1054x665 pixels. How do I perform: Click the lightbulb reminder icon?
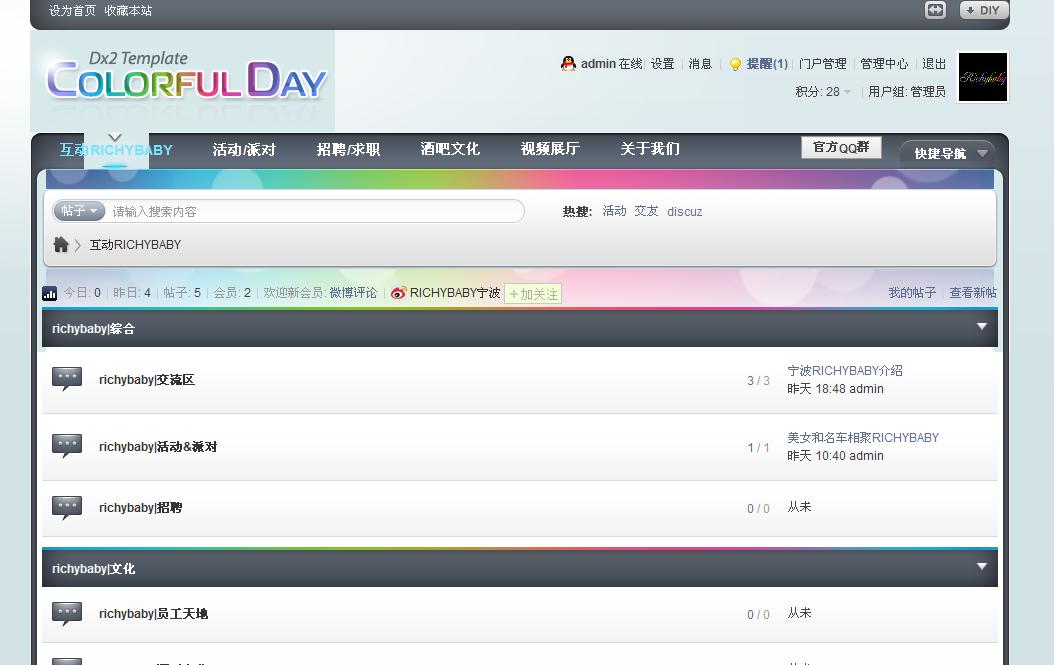[x=735, y=64]
